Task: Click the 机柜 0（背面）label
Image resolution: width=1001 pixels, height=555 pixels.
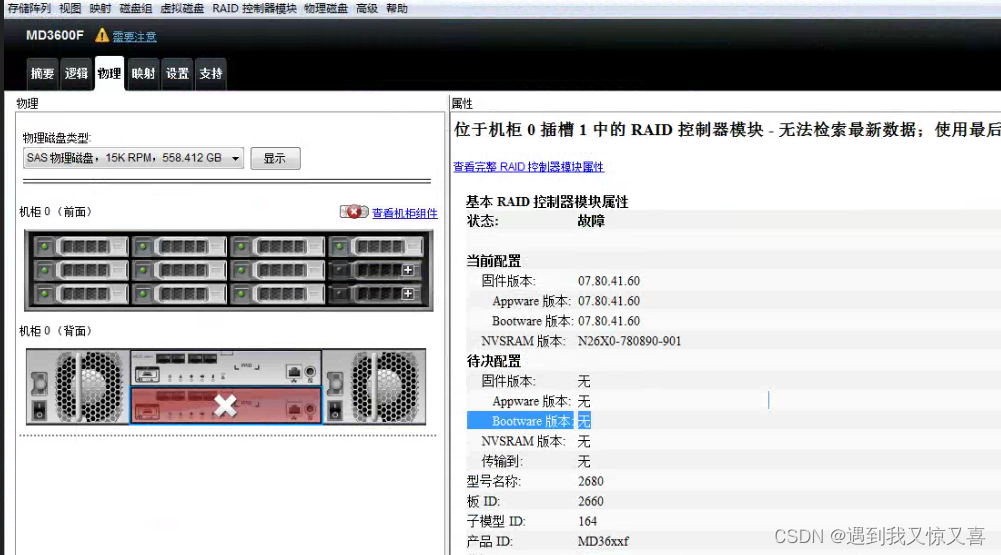Action: (56, 331)
